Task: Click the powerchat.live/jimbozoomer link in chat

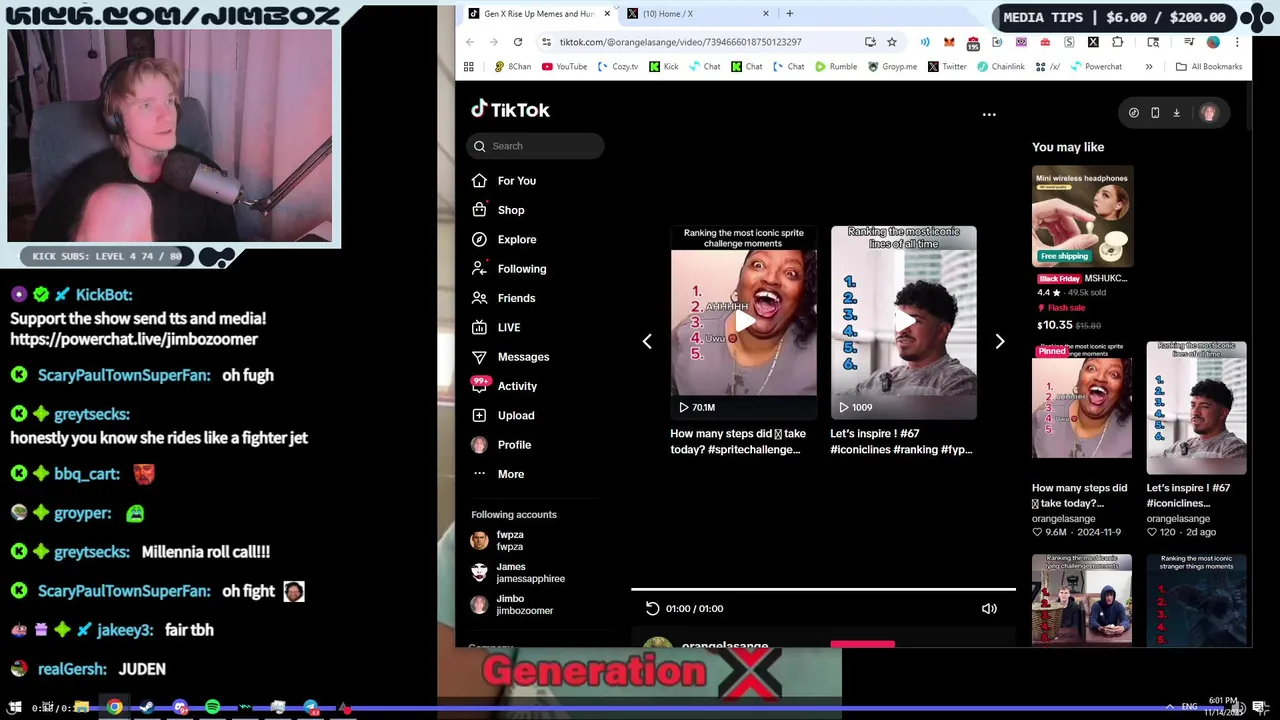Action: [x=134, y=339]
